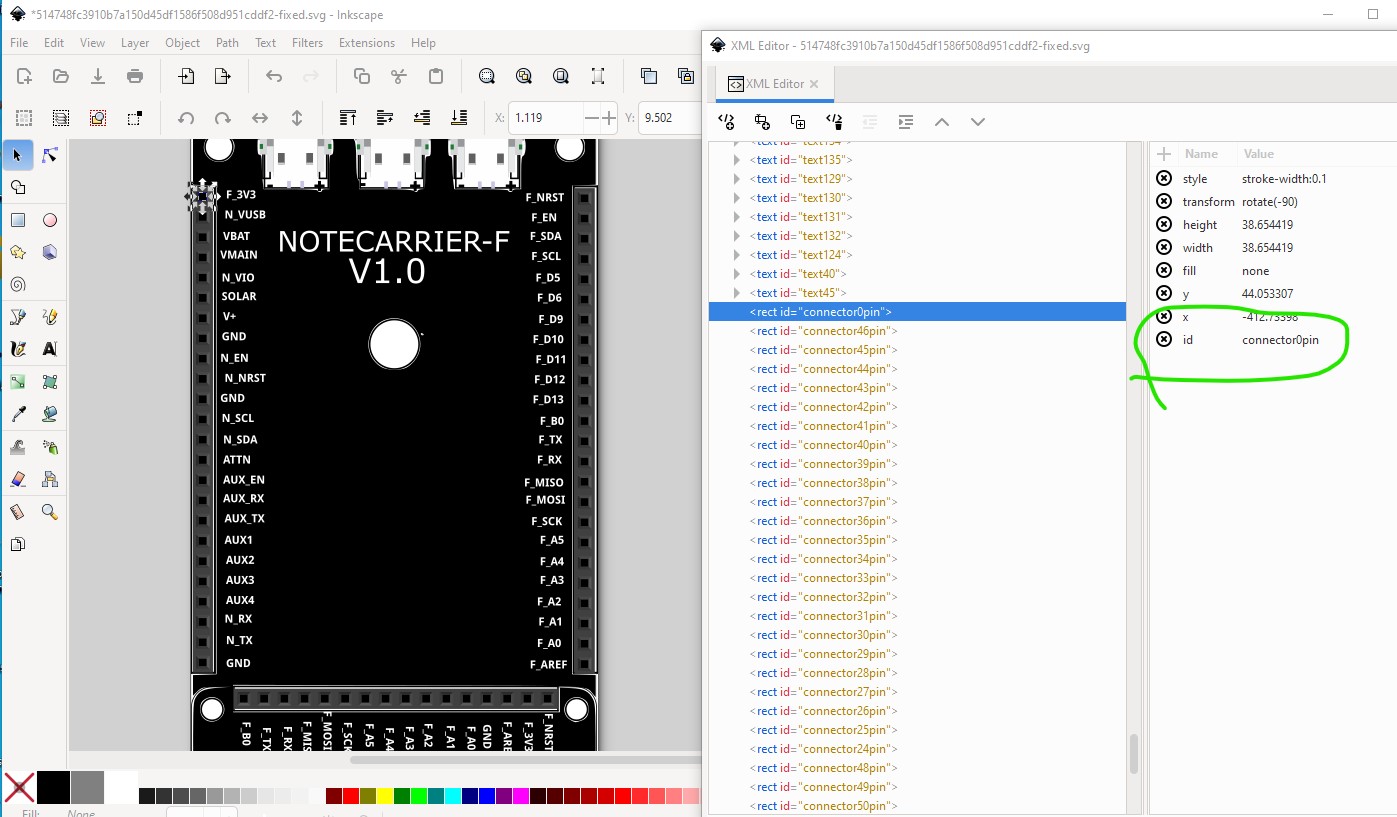Pick the black color swatch in palette
Screen dimensions: 1397x817
[53, 787]
